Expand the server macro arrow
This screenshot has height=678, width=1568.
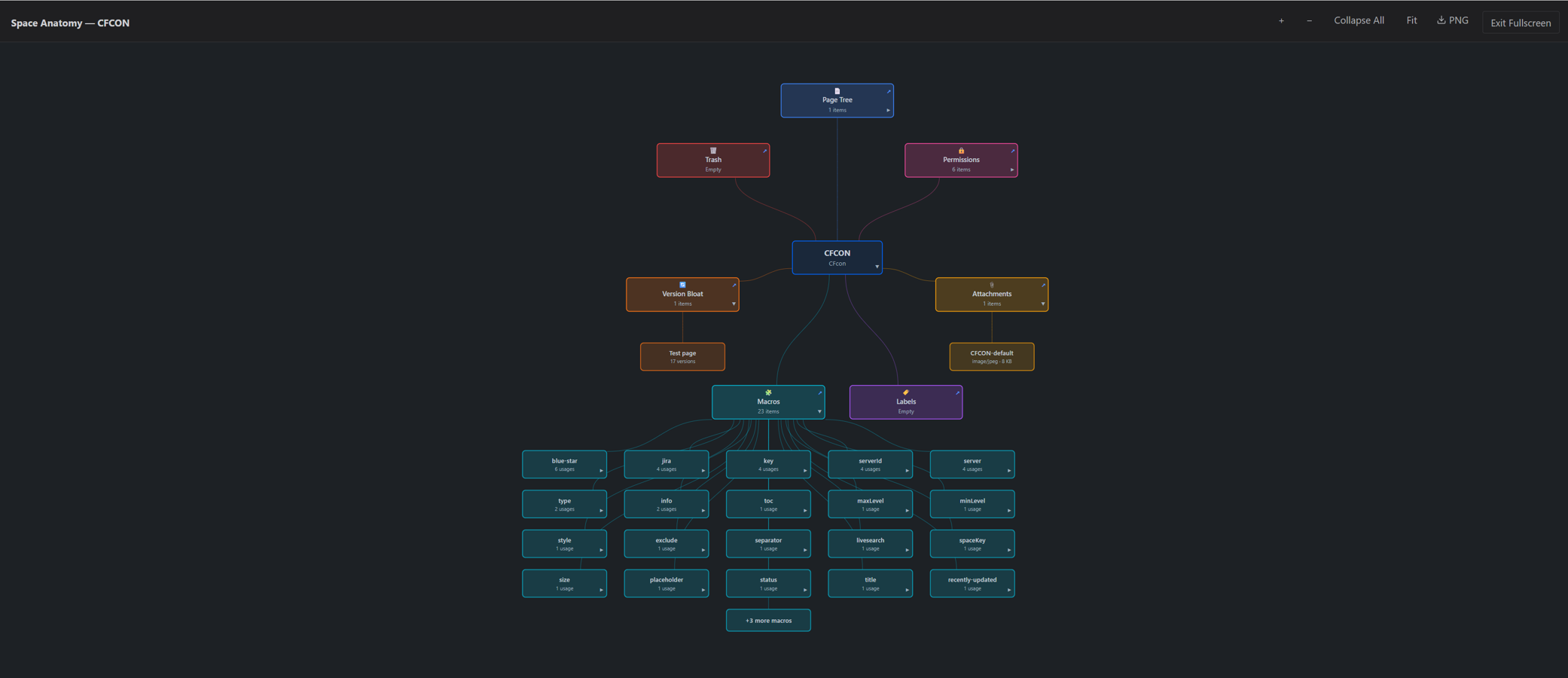(1009, 471)
